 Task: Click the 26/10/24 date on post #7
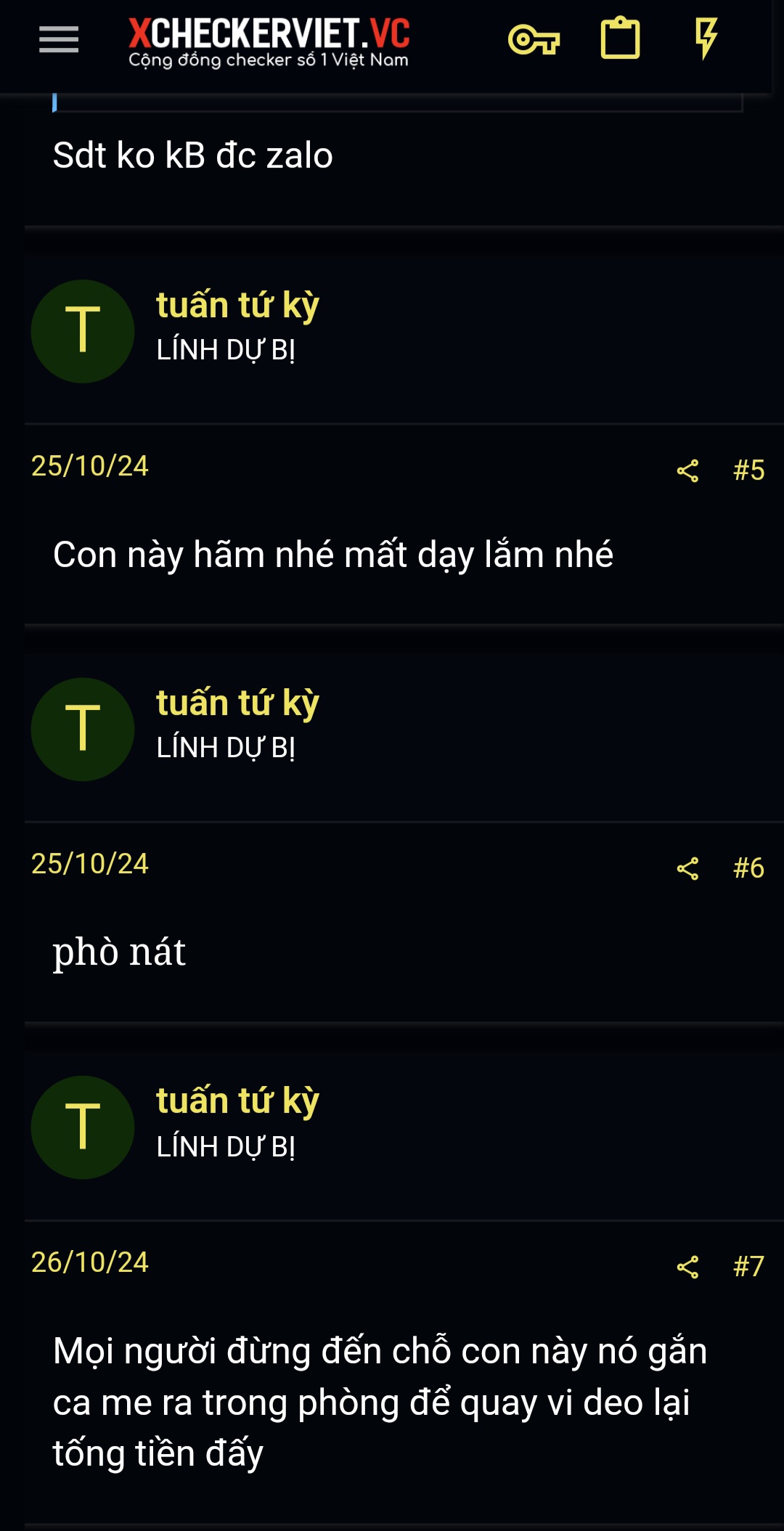pos(90,1262)
